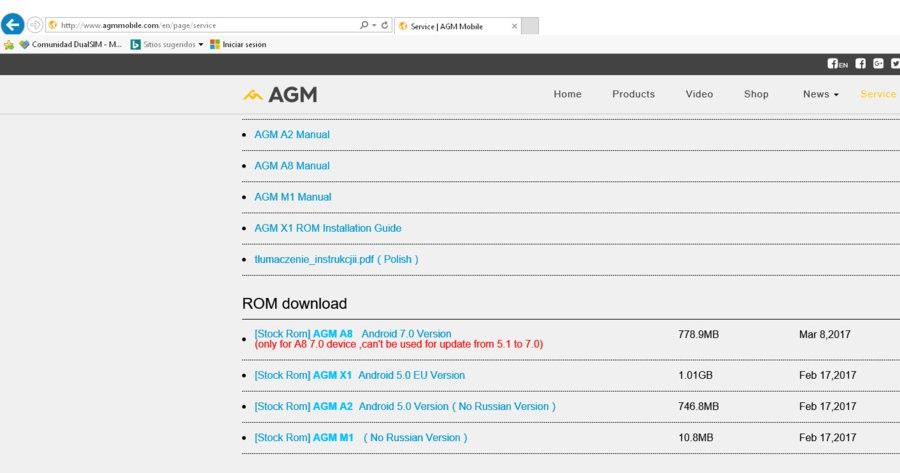Download AGM X1 Android 5.0 EU Rom
This screenshot has height=473, width=900.
pyautogui.click(x=360, y=375)
